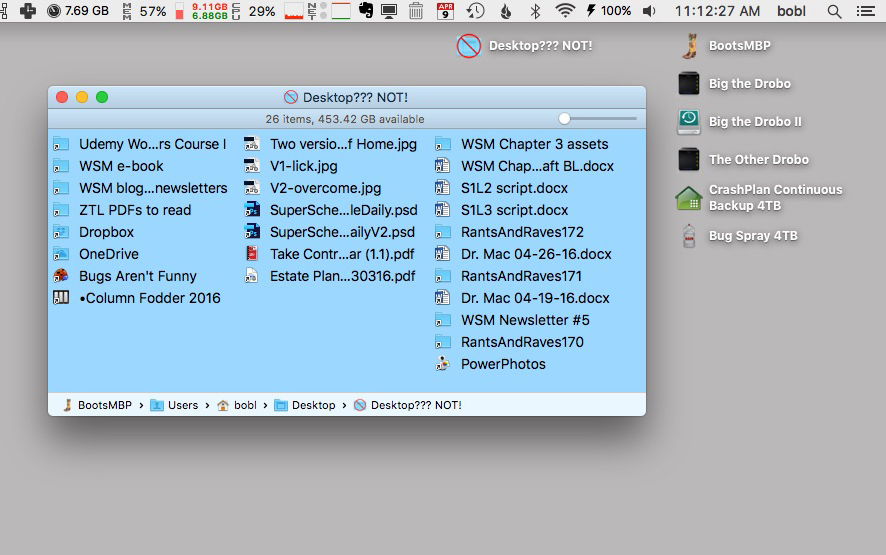The width and height of the screenshot is (886, 555).
Task: Select the V1-lick.jpg image icon
Action: point(252,166)
